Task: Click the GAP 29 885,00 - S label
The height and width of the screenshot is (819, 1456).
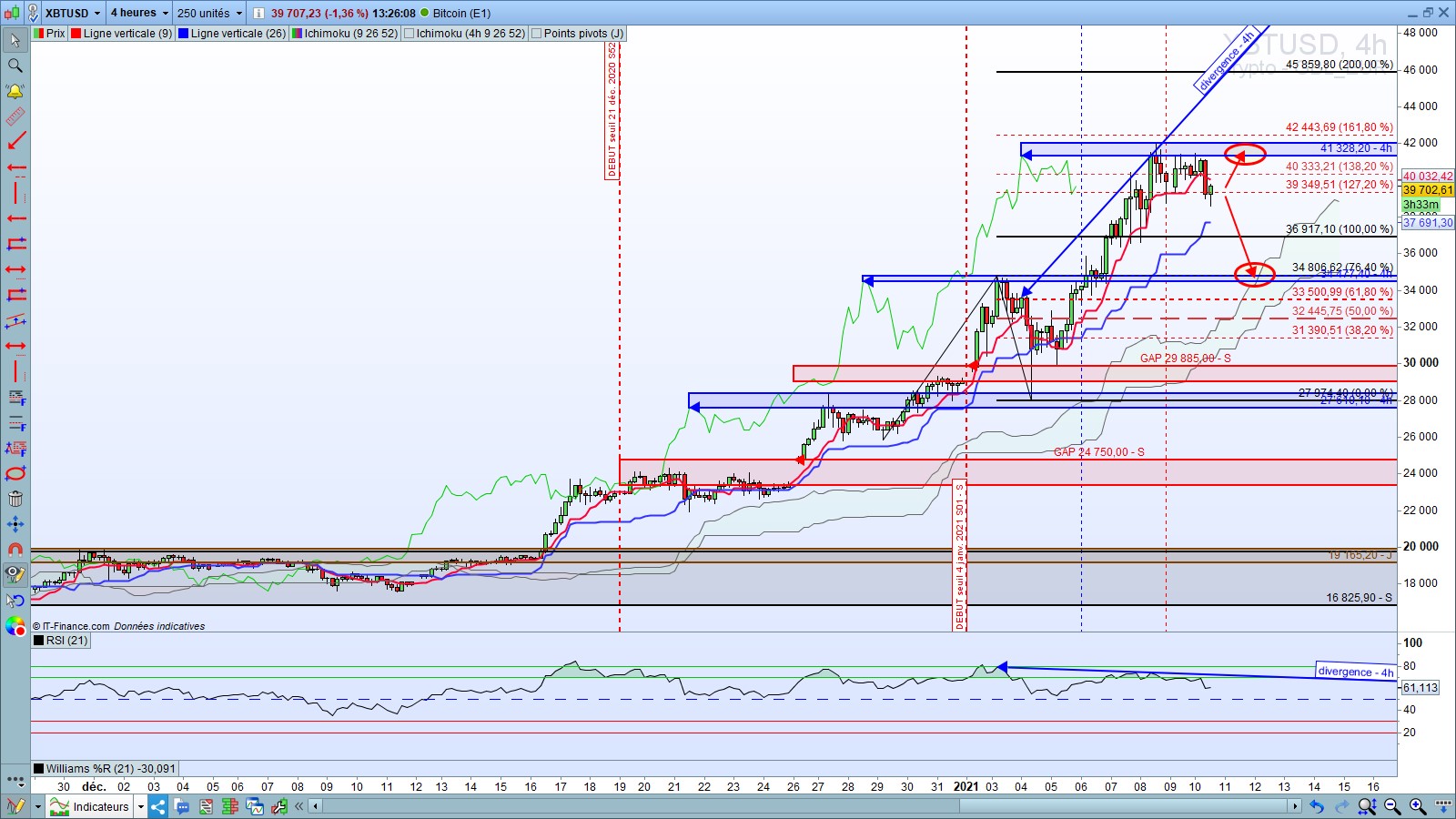Action: coord(1186,359)
